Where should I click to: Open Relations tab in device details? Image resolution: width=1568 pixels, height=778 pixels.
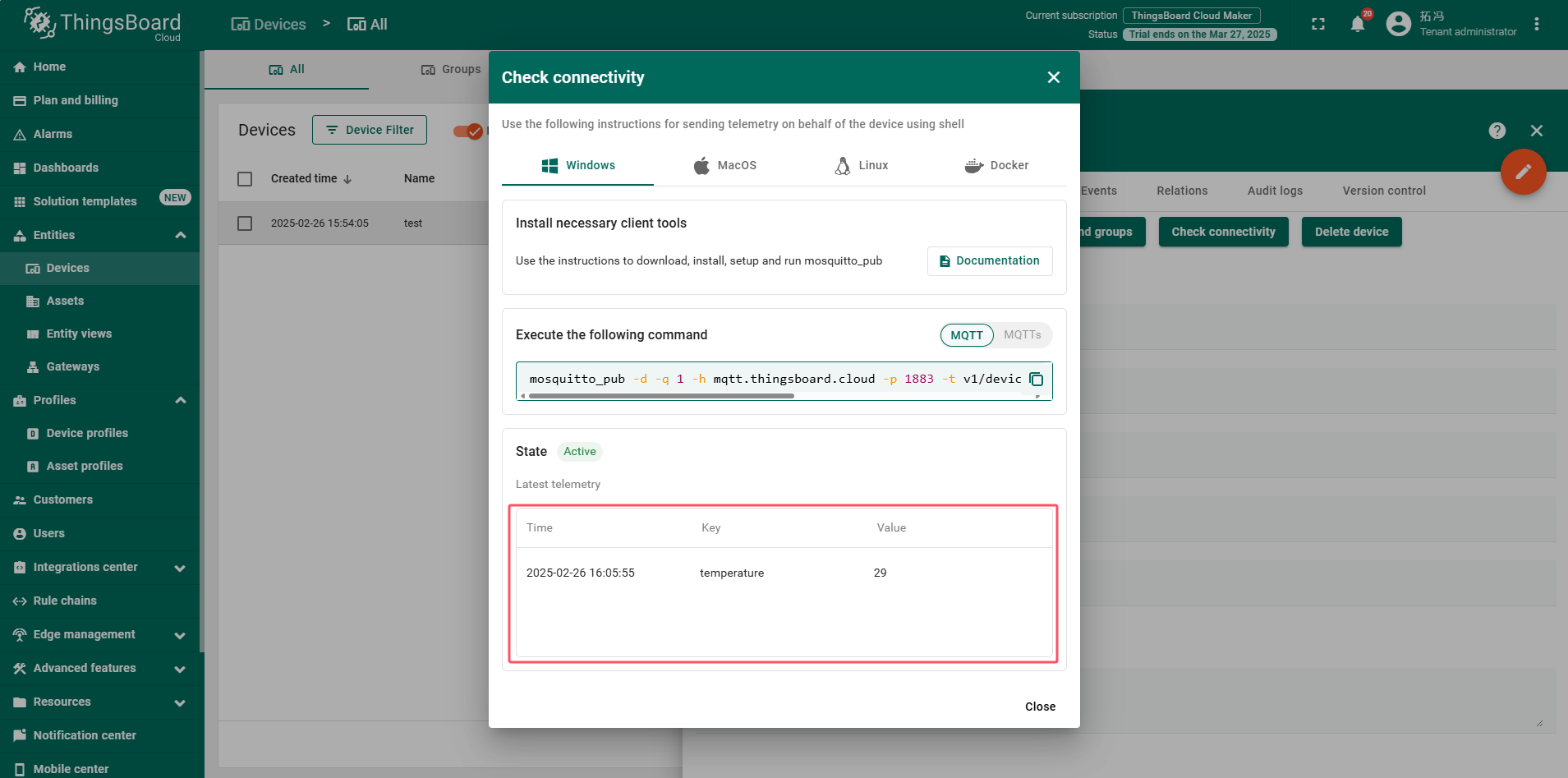1182,191
